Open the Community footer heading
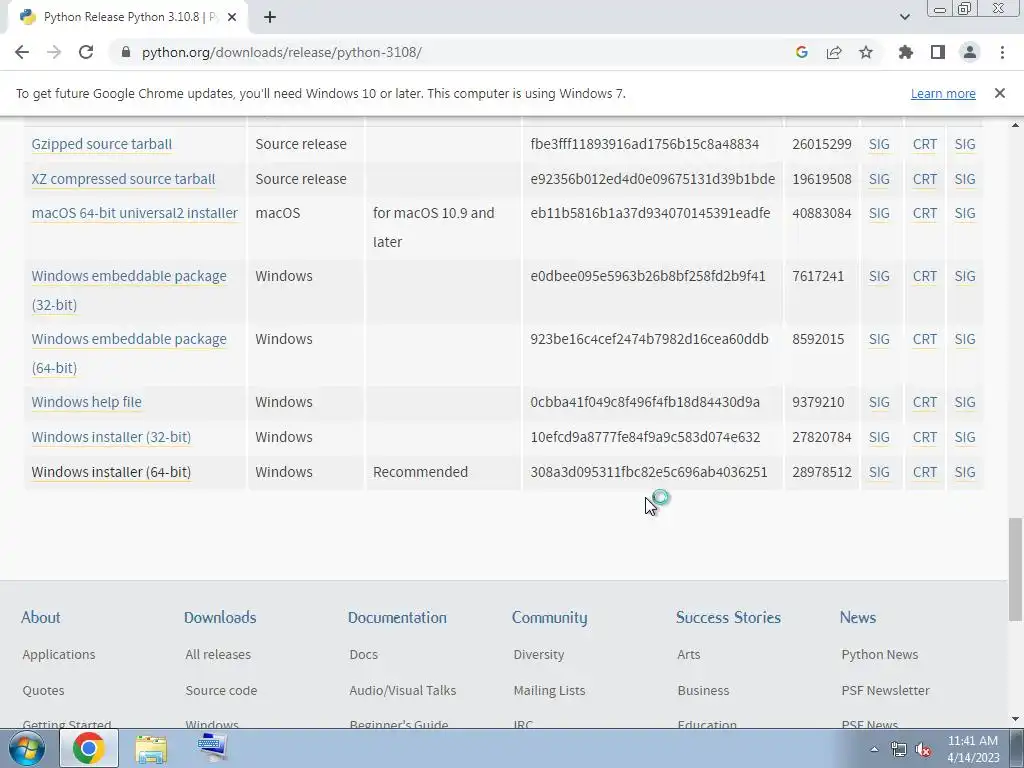This screenshot has width=1024, height=768. coord(549,618)
